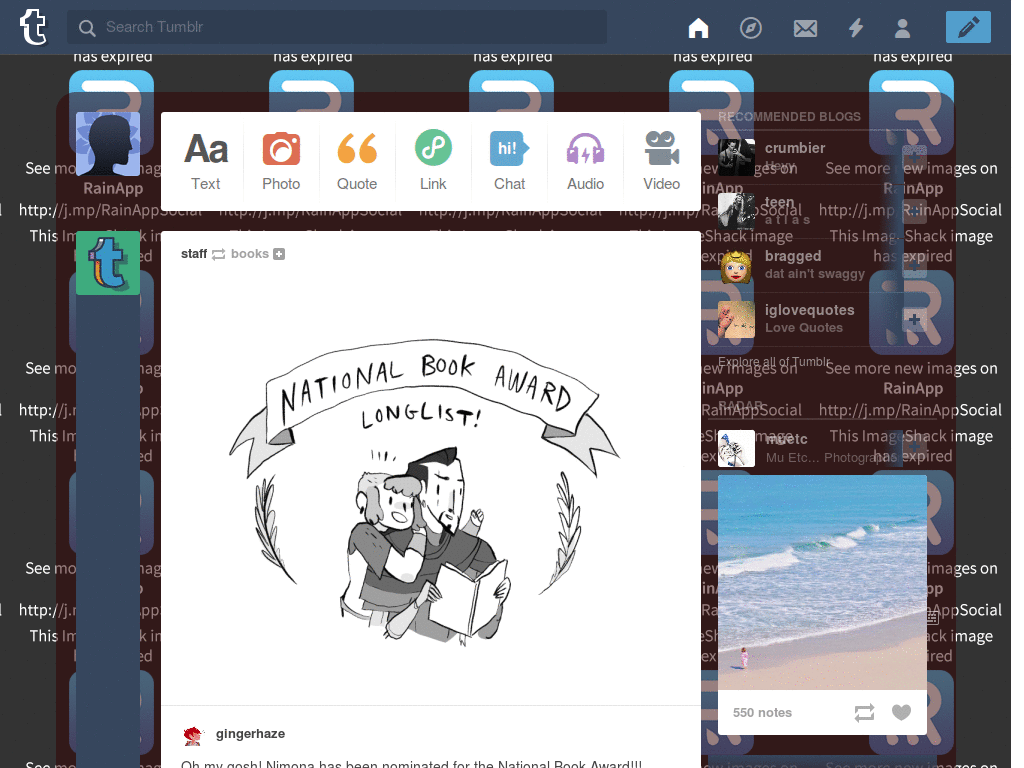Click the gingerhaze avatar
This screenshot has height=768, width=1024.
tap(193, 735)
